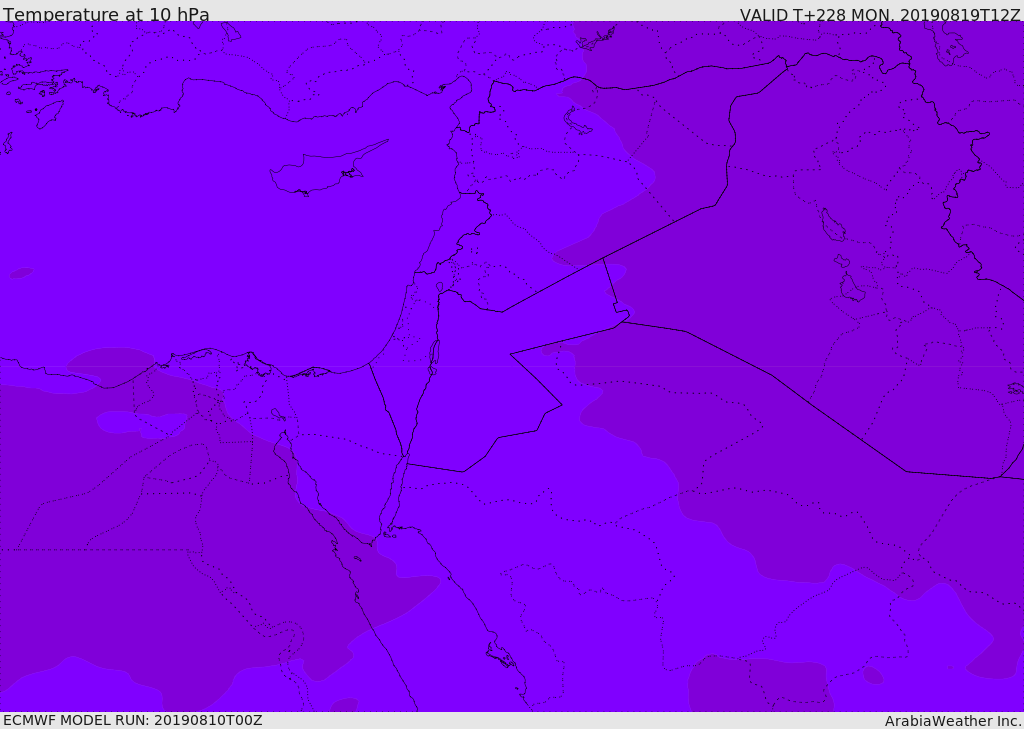Click the 'ECMWF MODEL RUN: 20190810T00Z' text
Screen dimensions: 1024x729
(133, 720)
